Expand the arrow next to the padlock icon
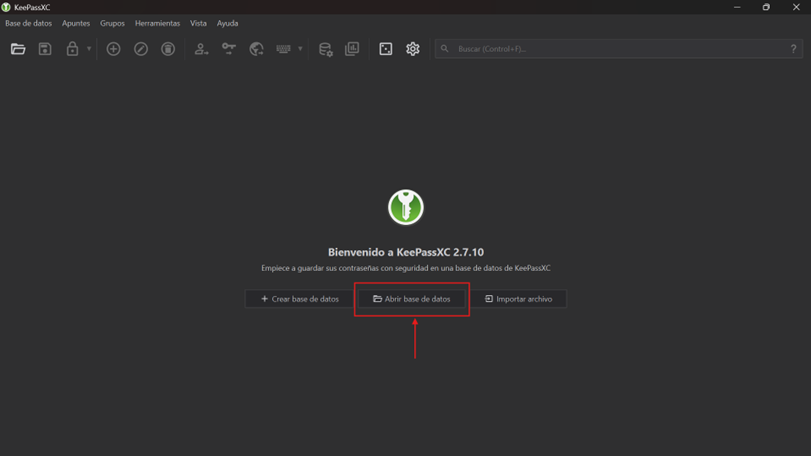The image size is (811, 456). click(x=89, y=49)
